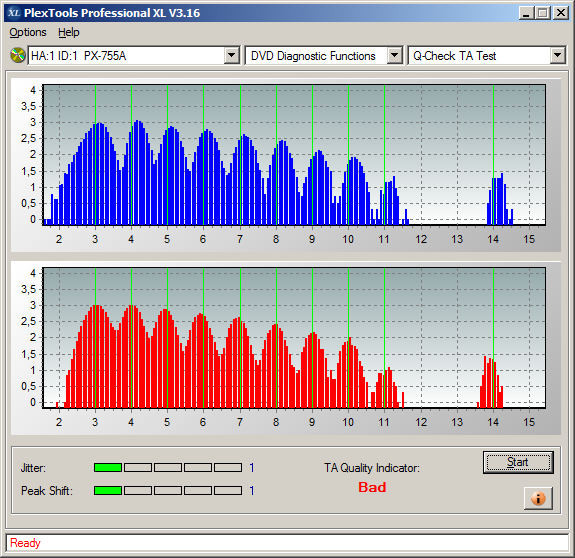Click the XL logo in title bar

(14, 13)
